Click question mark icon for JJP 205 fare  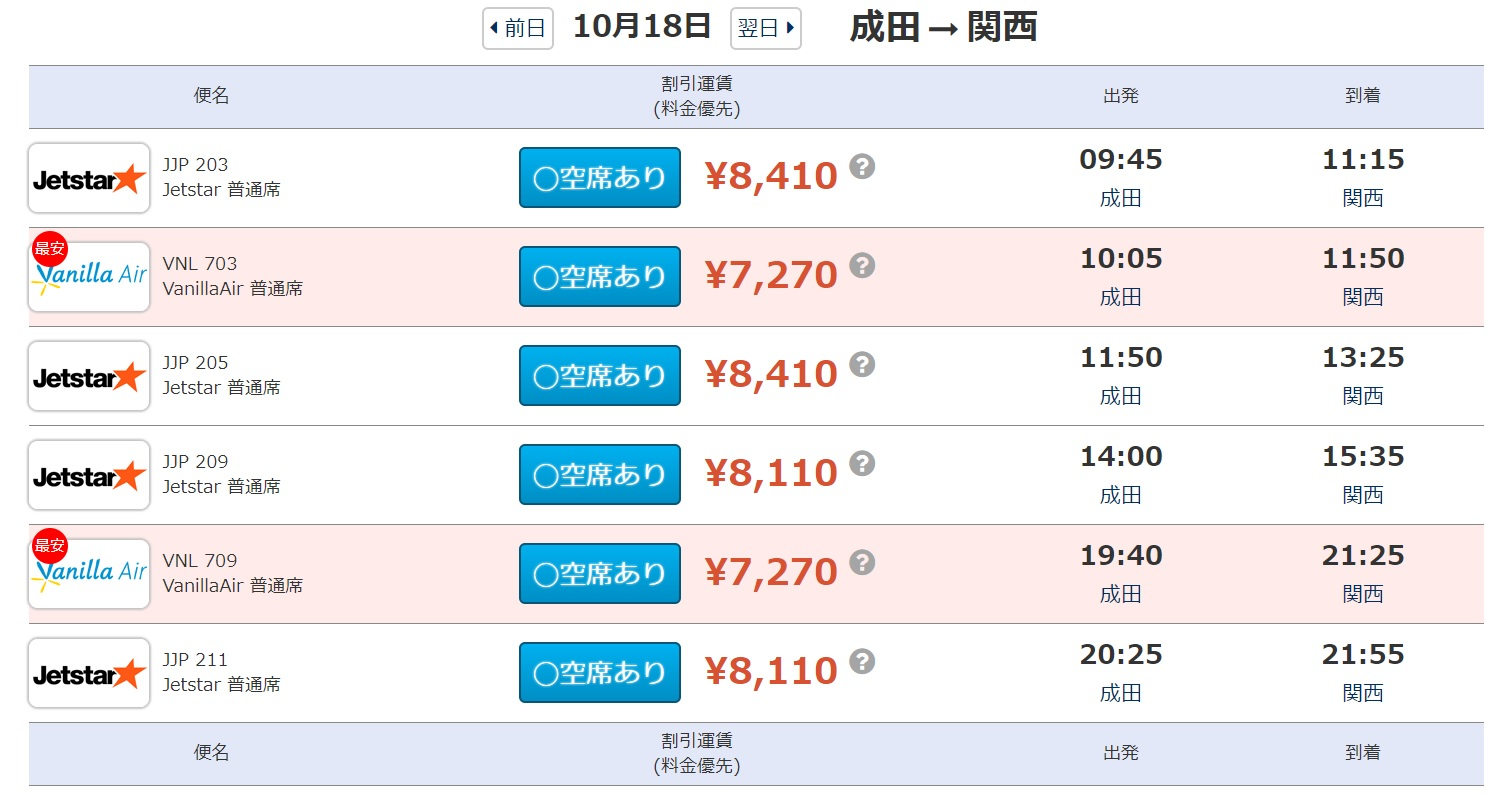pos(862,365)
